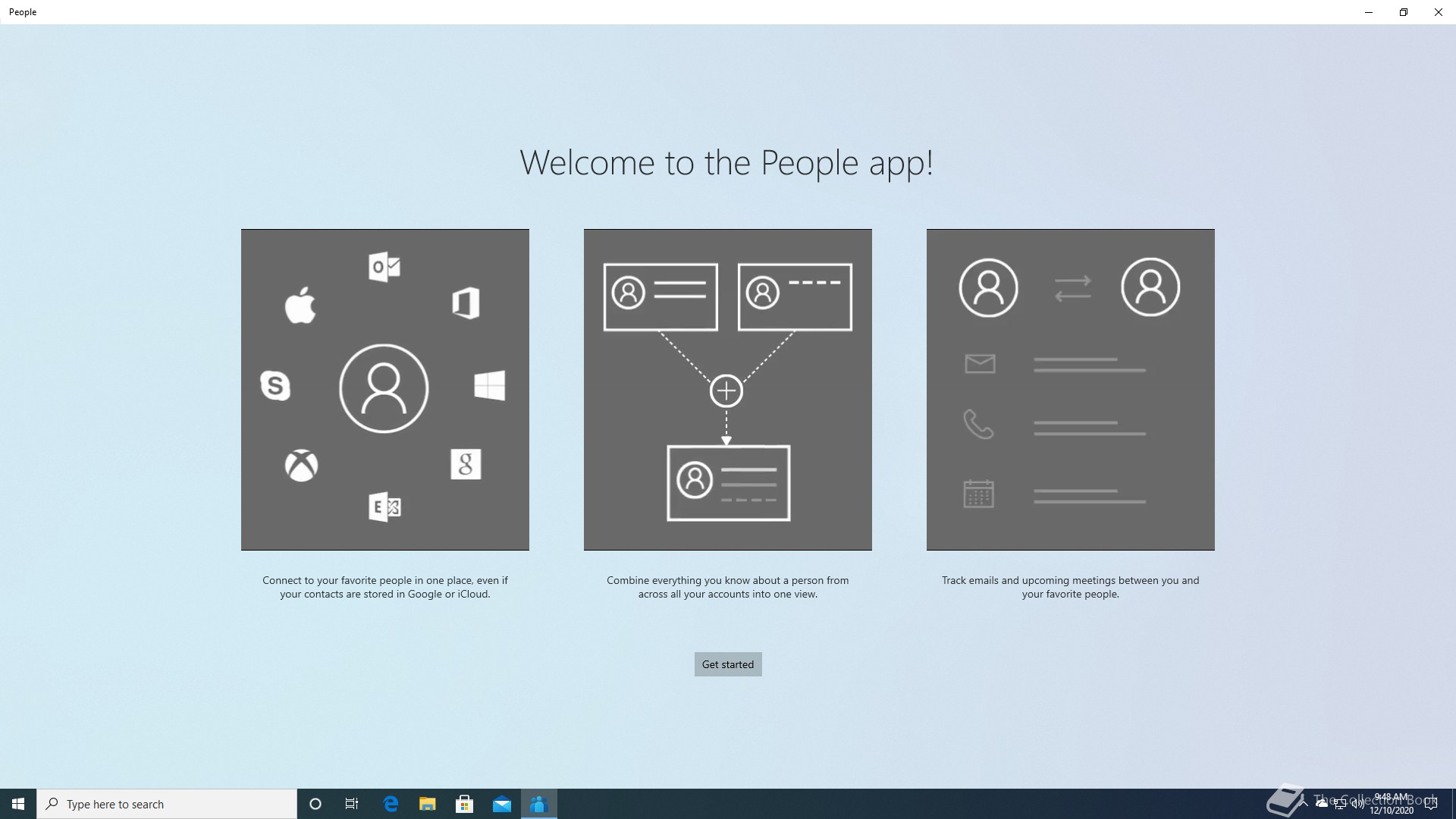Click the swap arrows between profiles
Screen dimensions: 1456x819
(1072, 288)
